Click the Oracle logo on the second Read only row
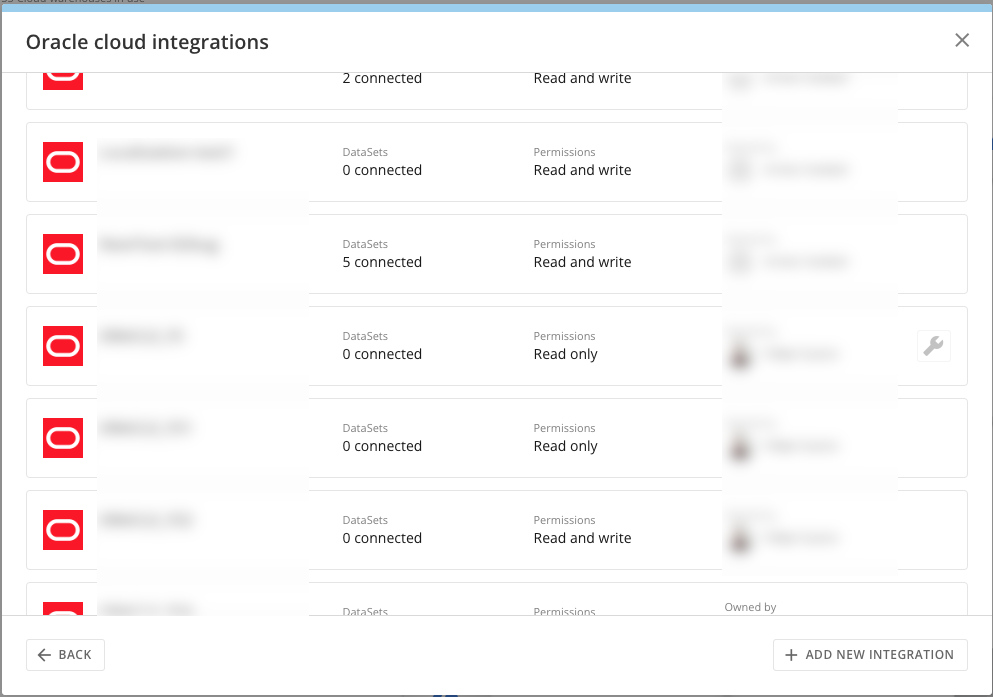The image size is (993, 697). point(62,438)
